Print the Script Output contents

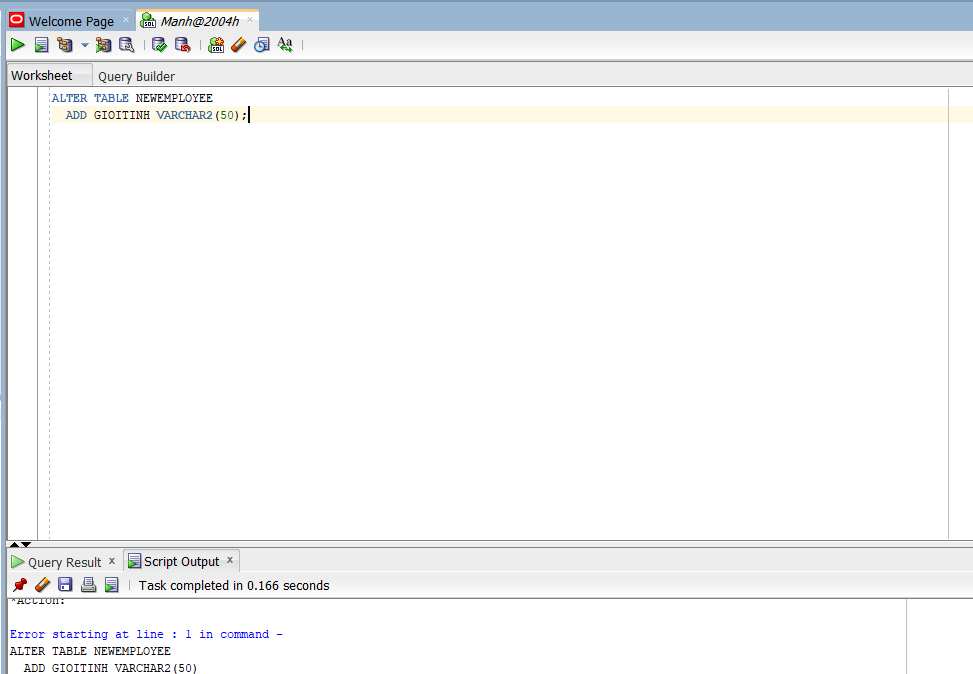point(88,584)
